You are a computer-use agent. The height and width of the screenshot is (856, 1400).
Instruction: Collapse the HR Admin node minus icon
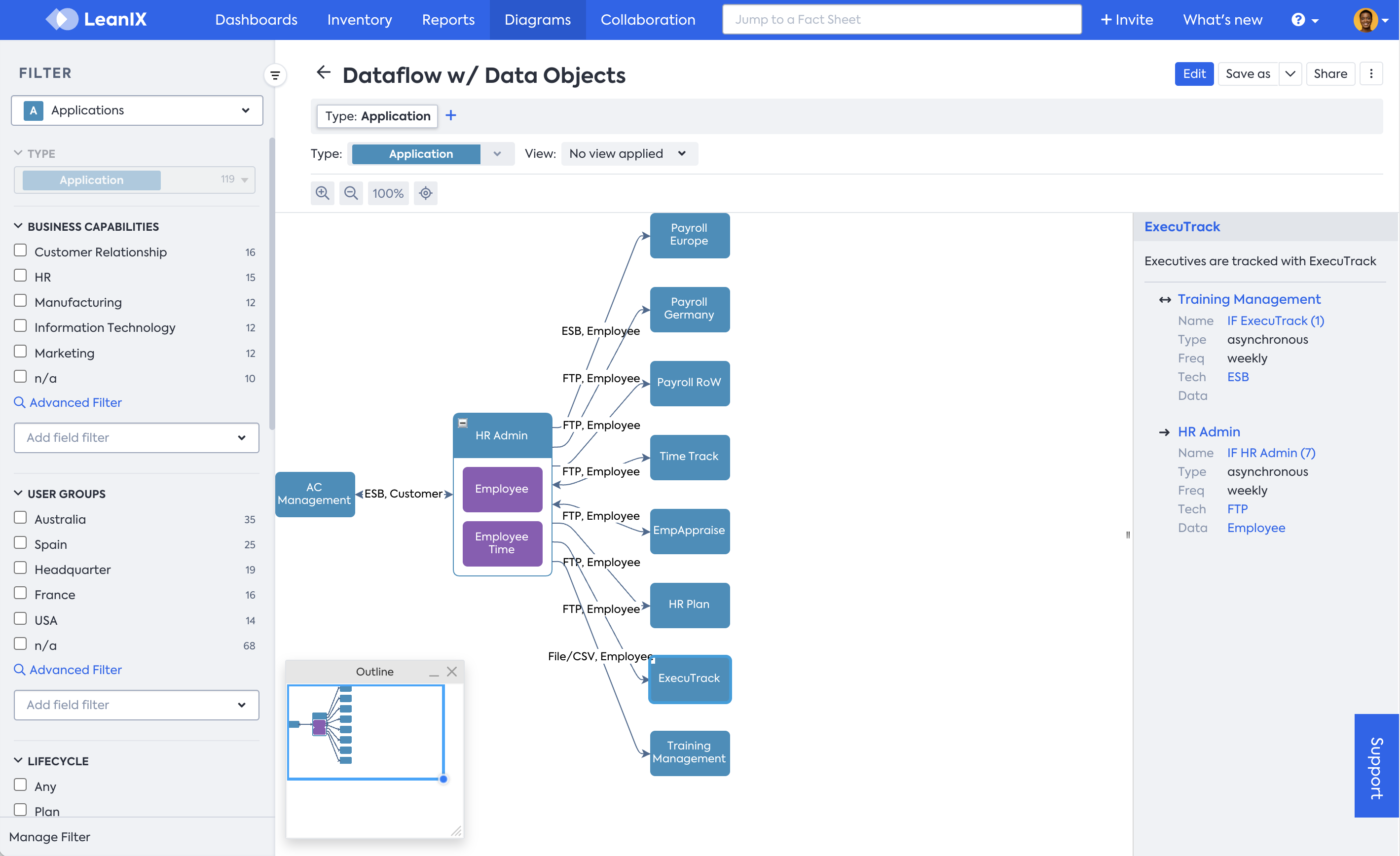(x=463, y=423)
